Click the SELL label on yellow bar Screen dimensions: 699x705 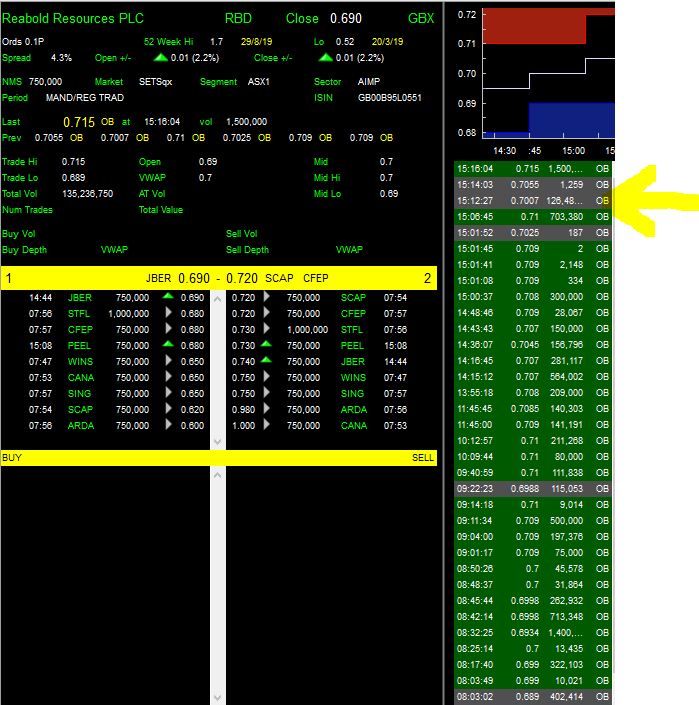(423, 458)
